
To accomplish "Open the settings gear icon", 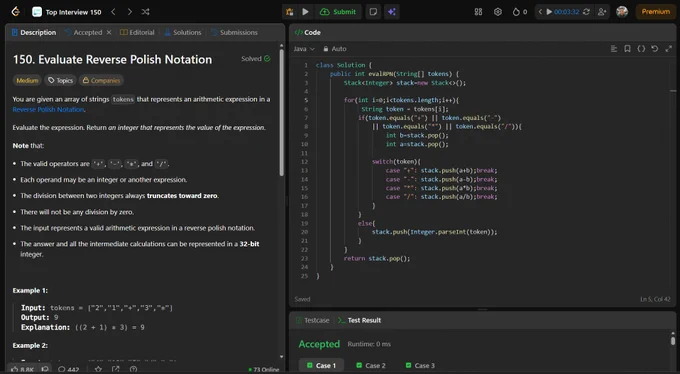I will (x=498, y=12).
